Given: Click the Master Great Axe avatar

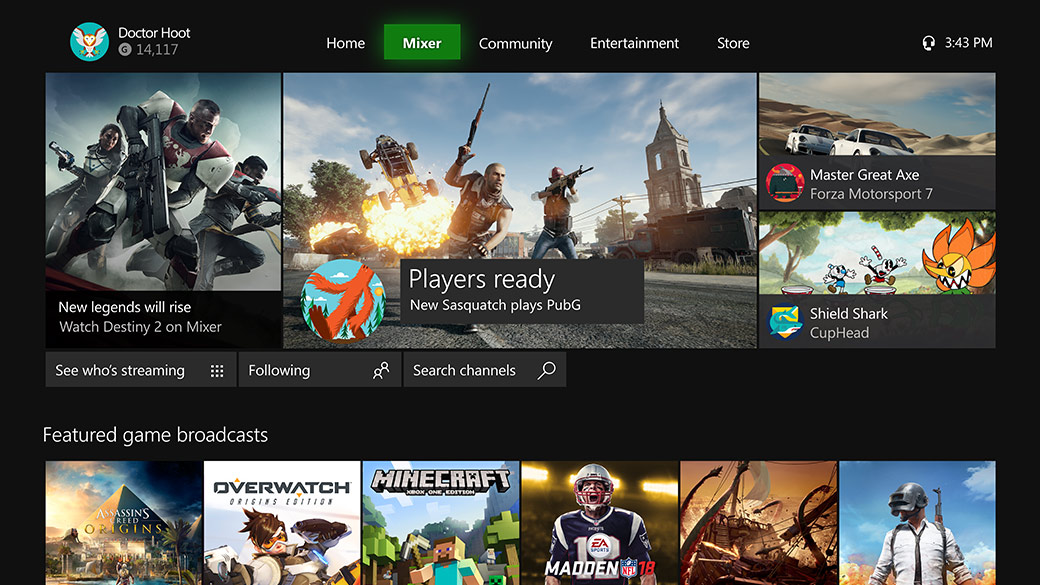Looking at the screenshot, I should click(785, 183).
